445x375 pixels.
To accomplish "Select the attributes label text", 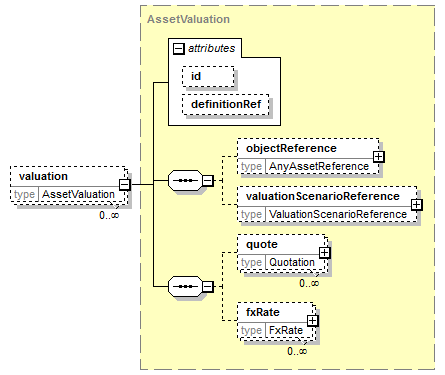I will (x=212, y=48).
